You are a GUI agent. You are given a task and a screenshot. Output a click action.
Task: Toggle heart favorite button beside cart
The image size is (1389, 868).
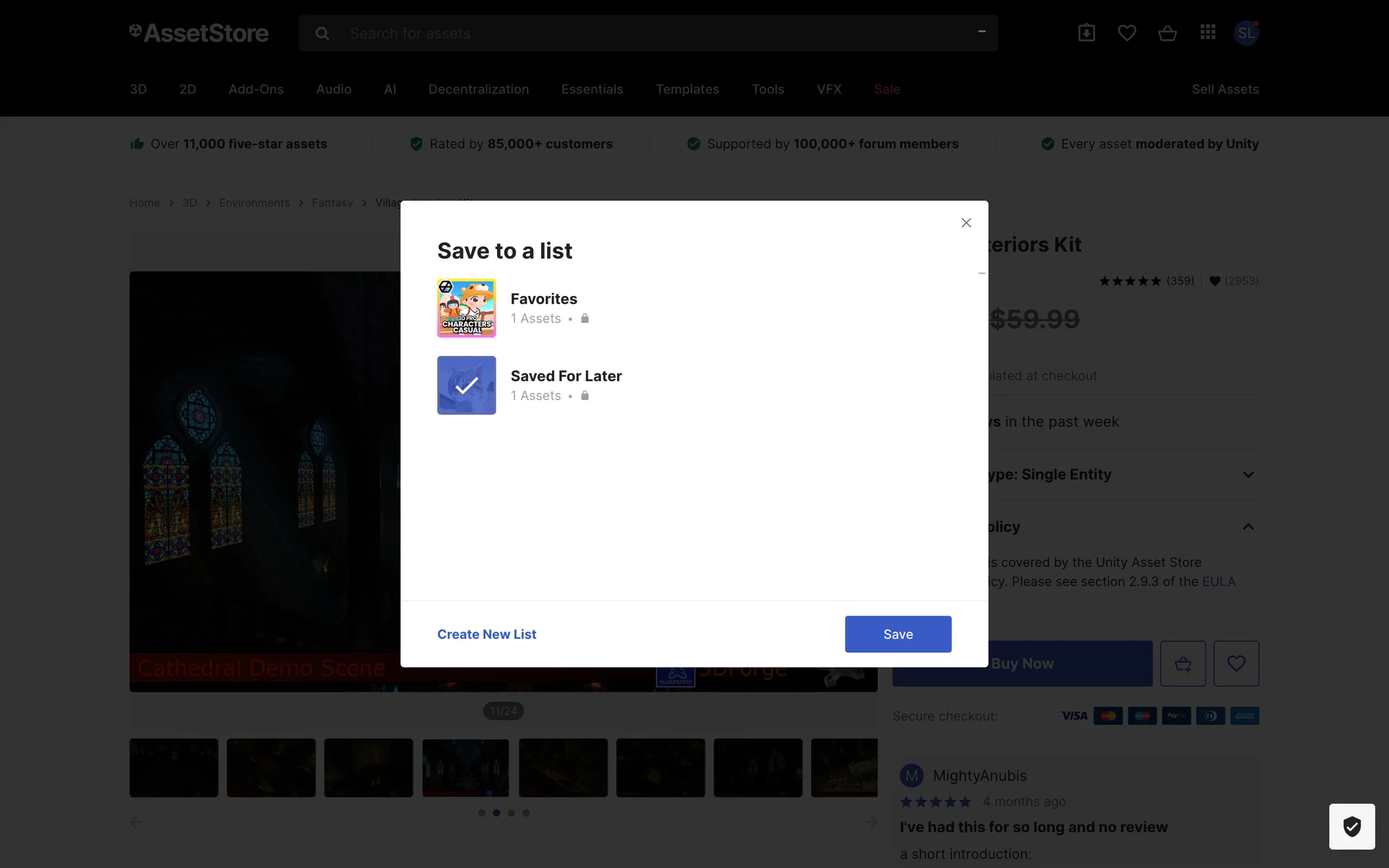click(1236, 663)
